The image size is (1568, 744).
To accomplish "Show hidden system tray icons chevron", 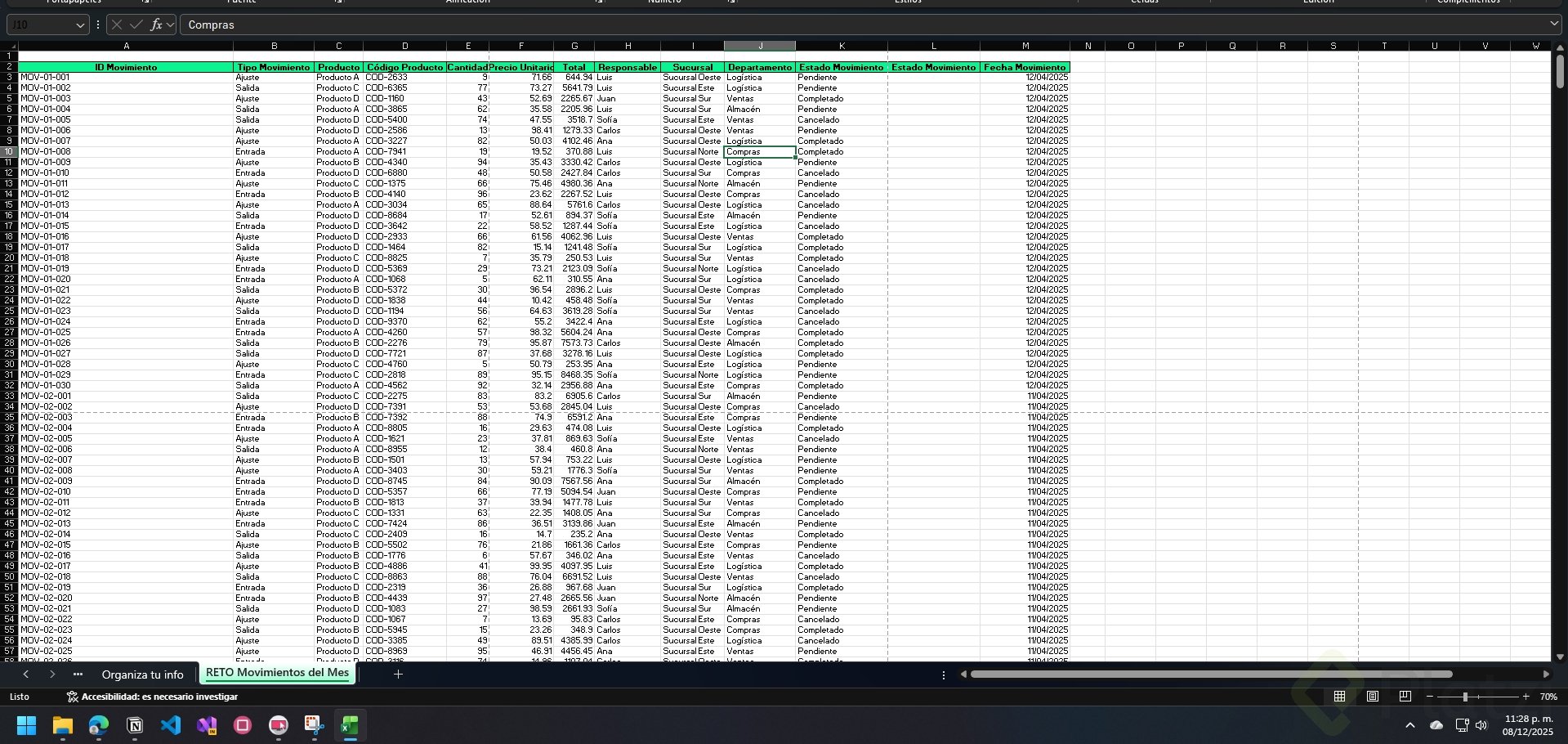I will 1410,725.
